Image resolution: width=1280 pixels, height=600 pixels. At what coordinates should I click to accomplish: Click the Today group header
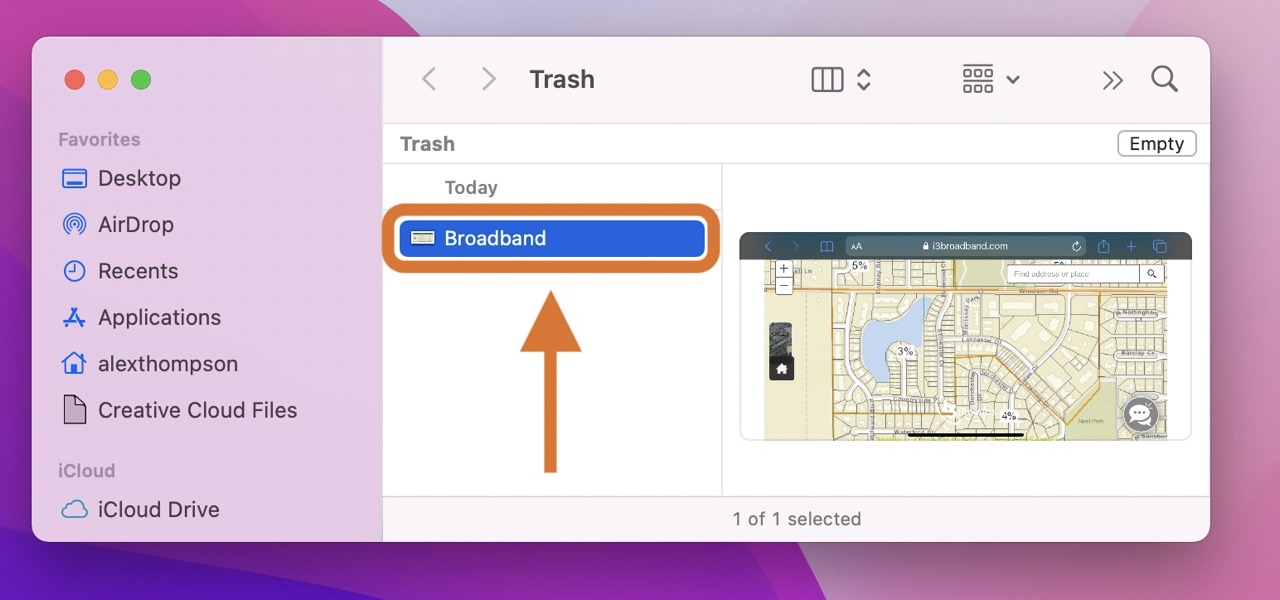pos(471,187)
